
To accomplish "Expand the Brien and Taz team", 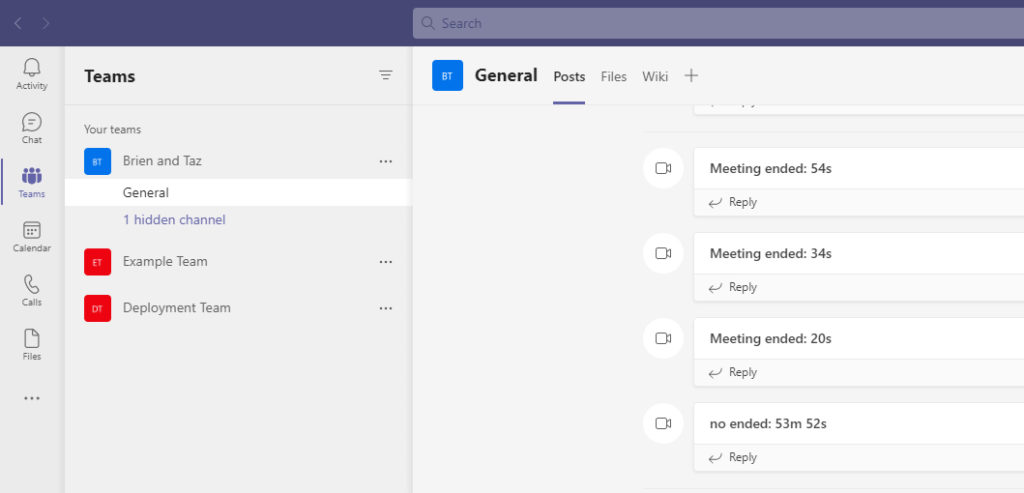I will coord(162,161).
